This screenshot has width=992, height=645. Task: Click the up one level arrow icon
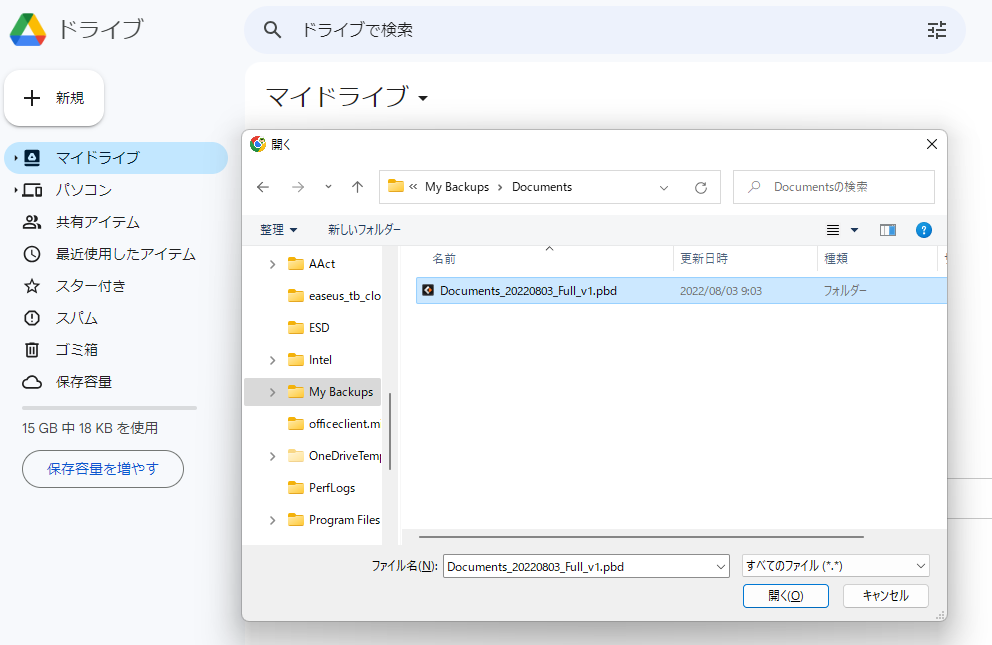(357, 186)
